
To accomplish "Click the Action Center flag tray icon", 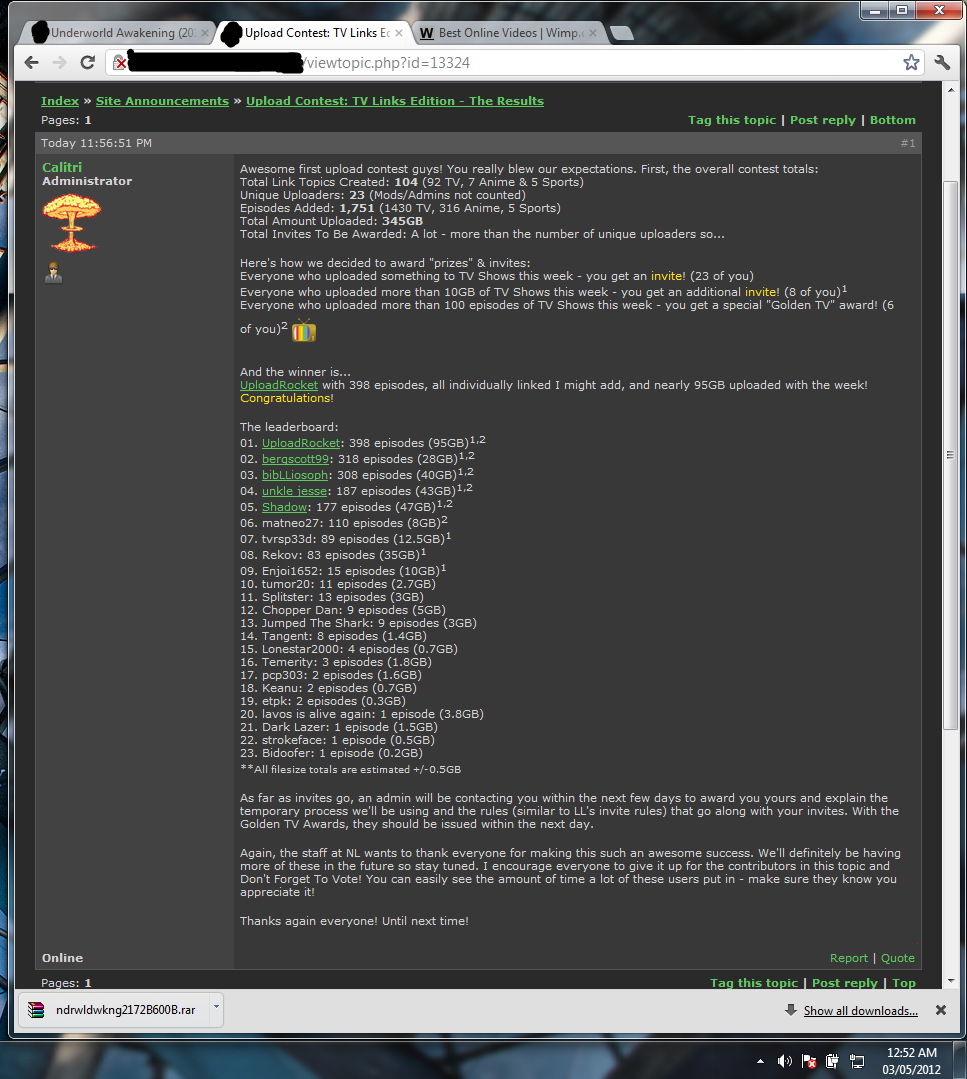I will [809, 1061].
